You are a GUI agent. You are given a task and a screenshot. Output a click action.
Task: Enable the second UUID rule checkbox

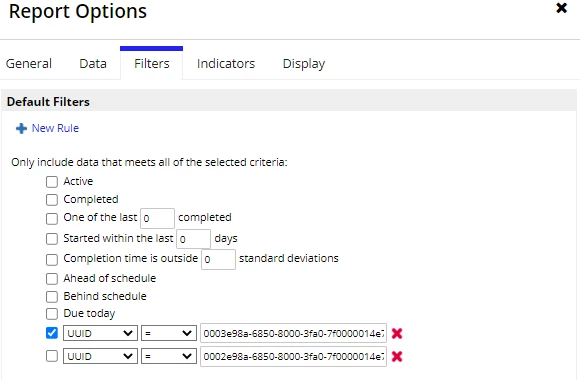(x=52, y=356)
